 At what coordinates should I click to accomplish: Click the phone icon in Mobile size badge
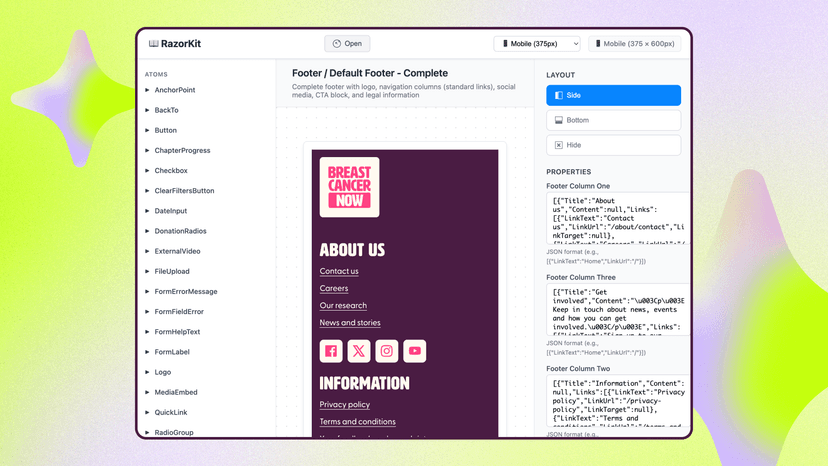598,44
